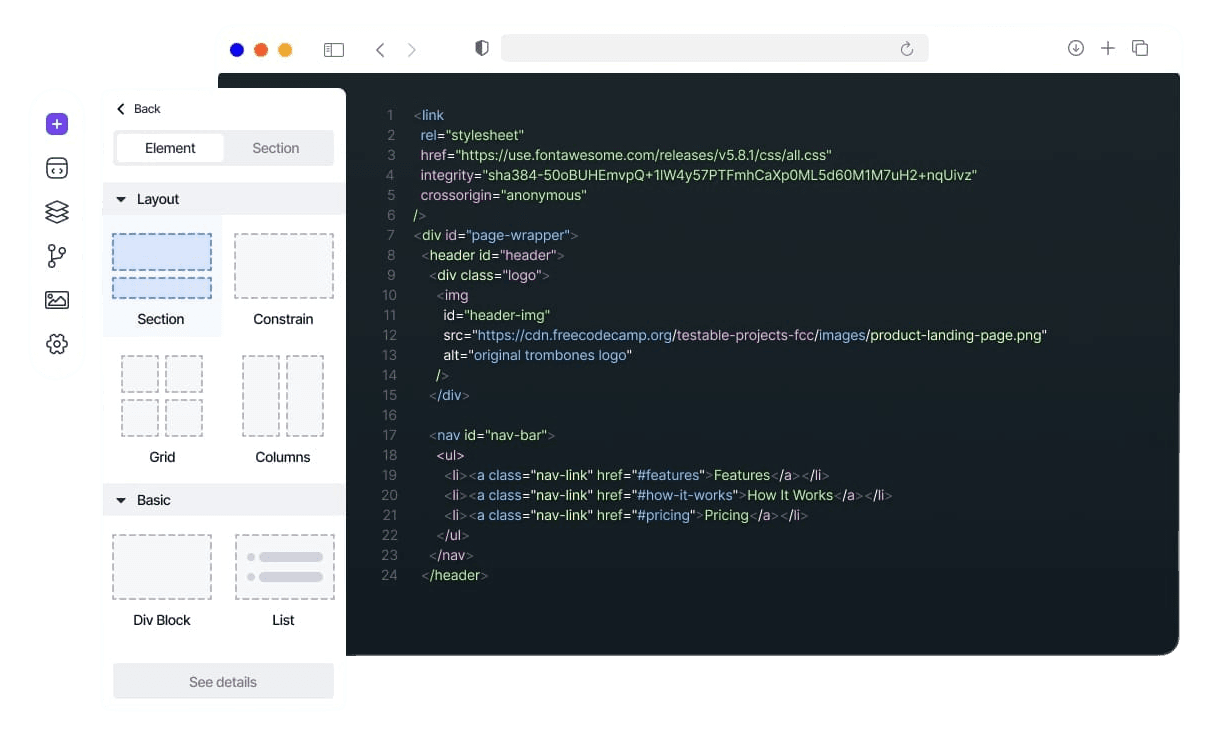Screen dimensions: 1232x755
Task: Click the See details button
Action: pyautogui.click(x=223, y=681)
